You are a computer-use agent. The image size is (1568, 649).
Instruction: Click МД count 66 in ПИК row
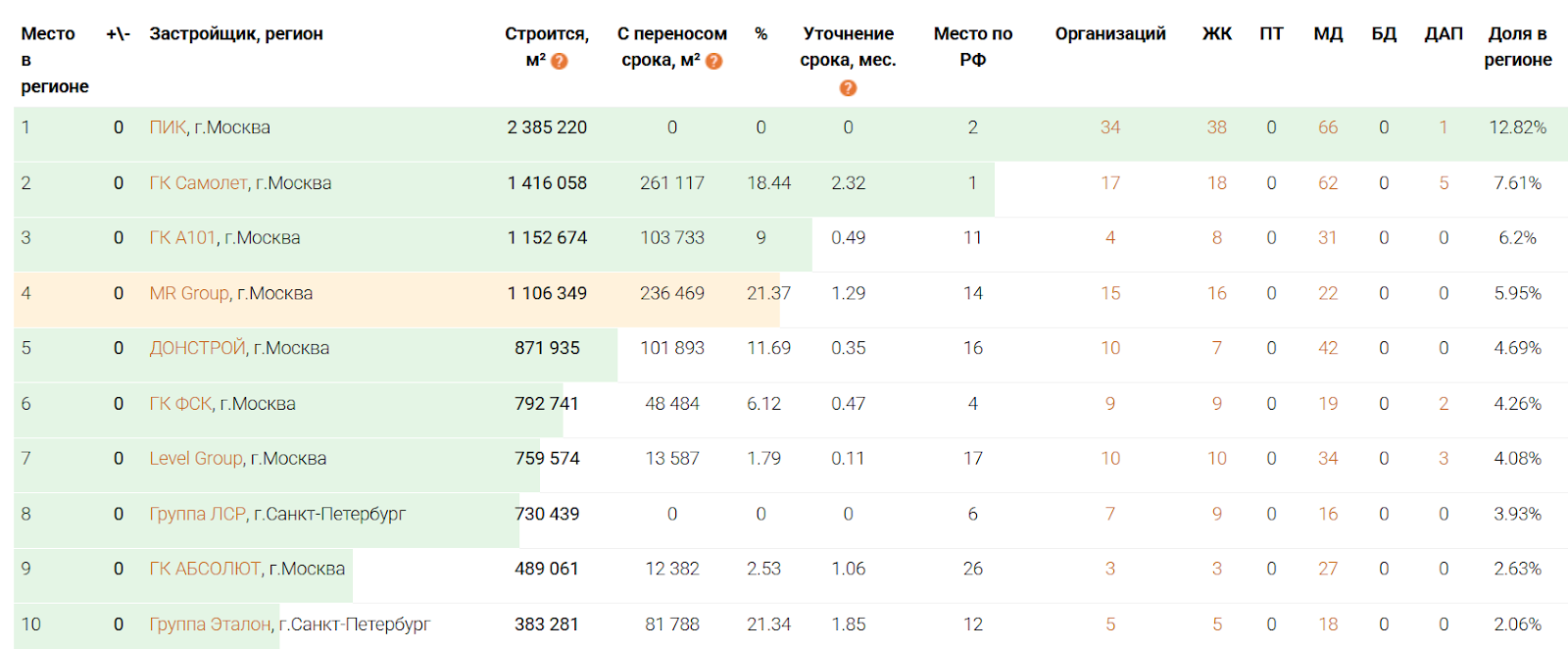(x=1328, y=127)
